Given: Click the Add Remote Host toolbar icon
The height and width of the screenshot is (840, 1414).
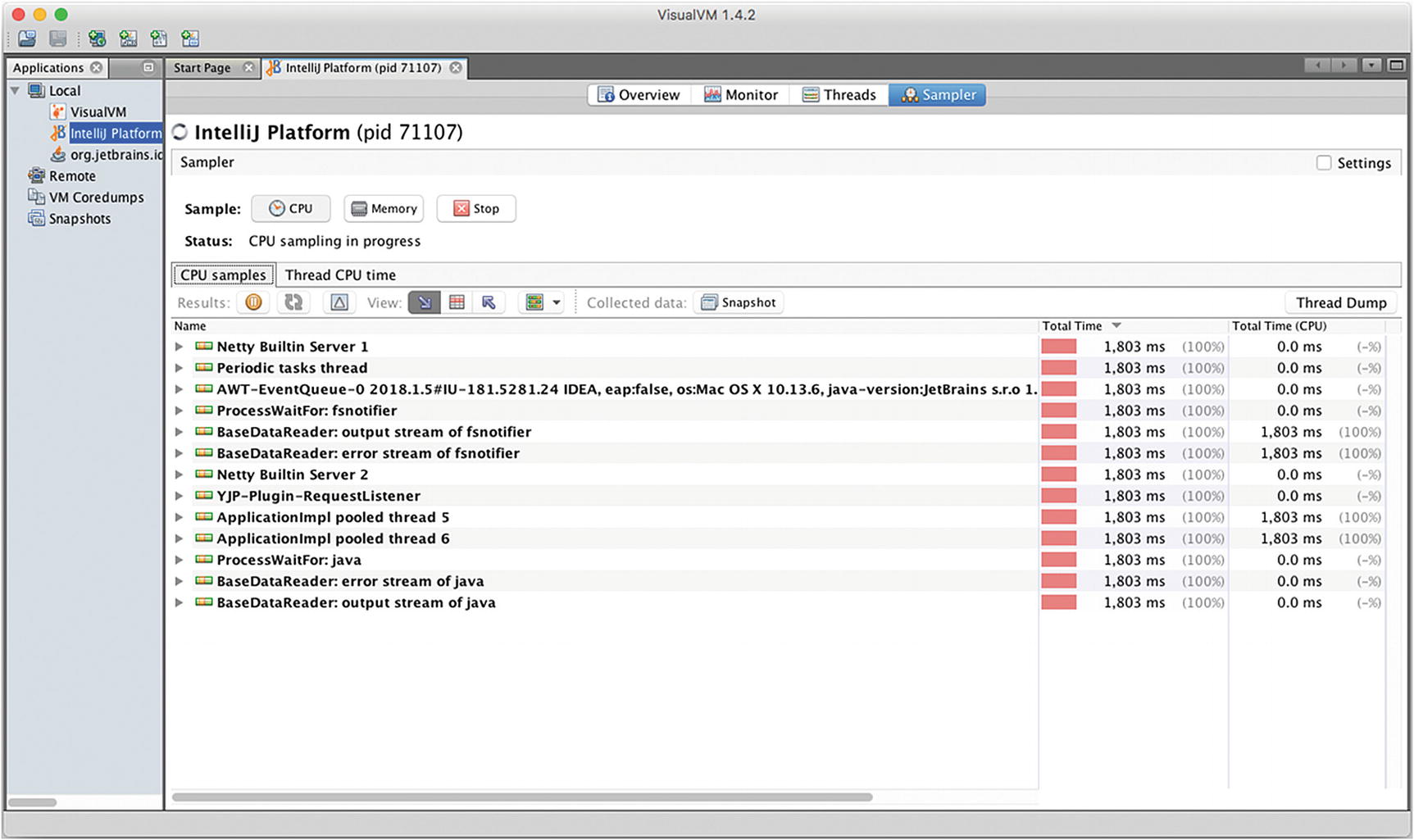Looking at the screenshot, I should pyautogui.click(x=98, y=39).
